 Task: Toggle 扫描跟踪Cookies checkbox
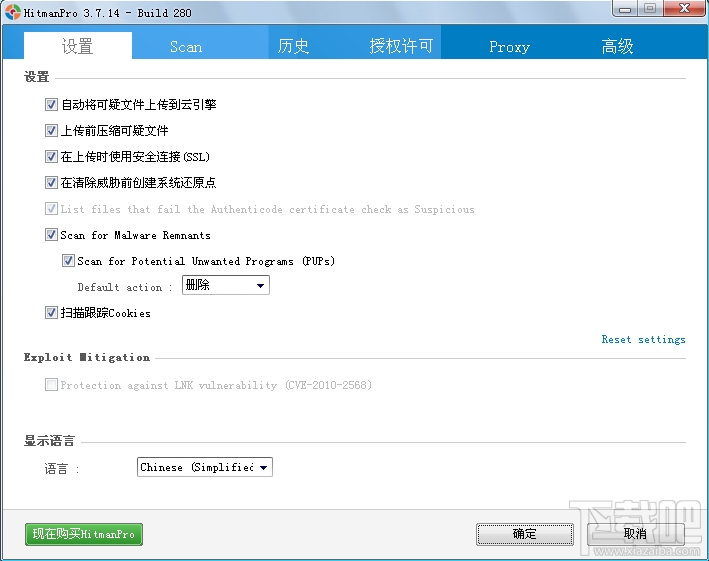tap(51, 312)
